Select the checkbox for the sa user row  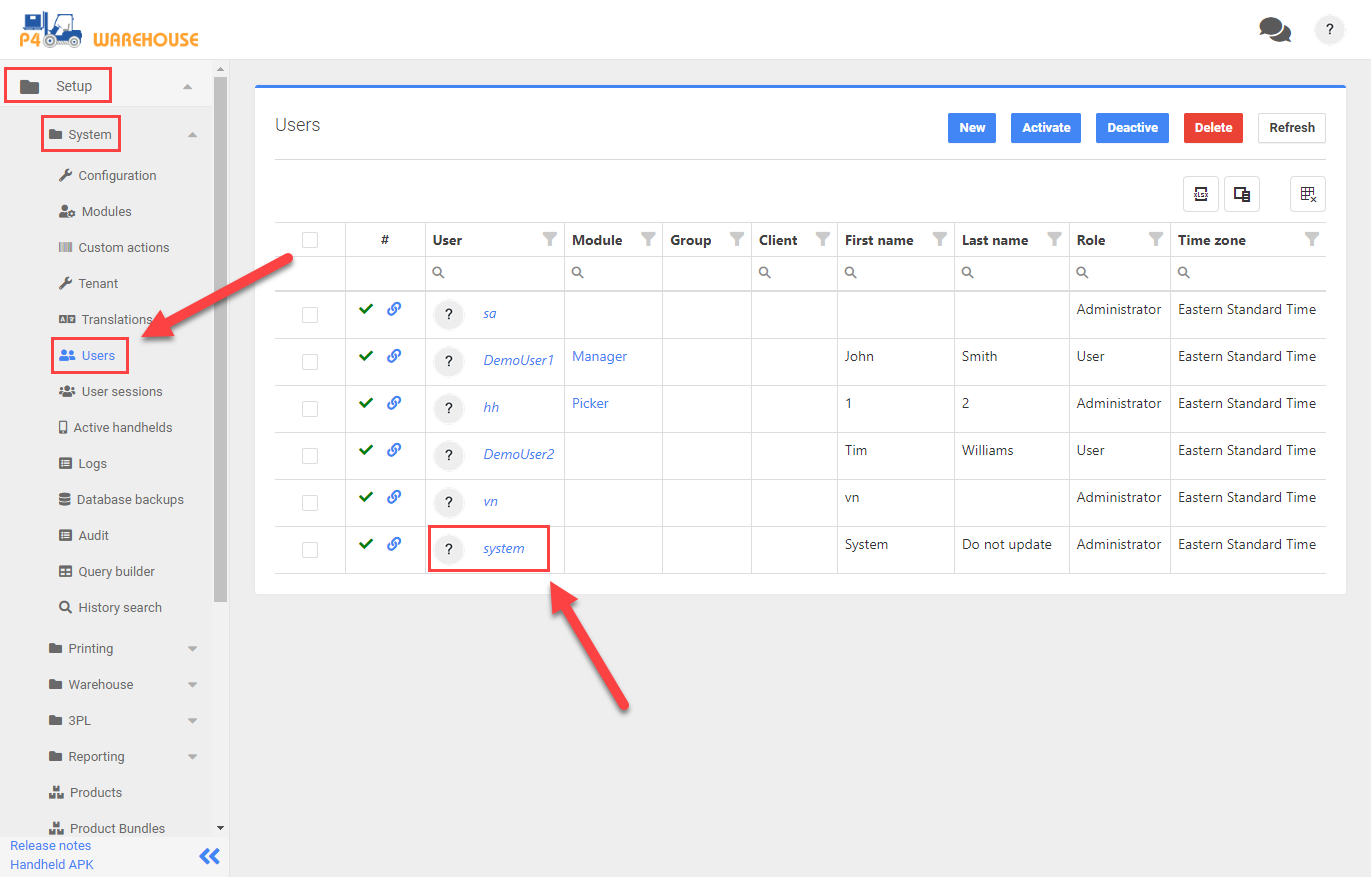coord(310,315)
